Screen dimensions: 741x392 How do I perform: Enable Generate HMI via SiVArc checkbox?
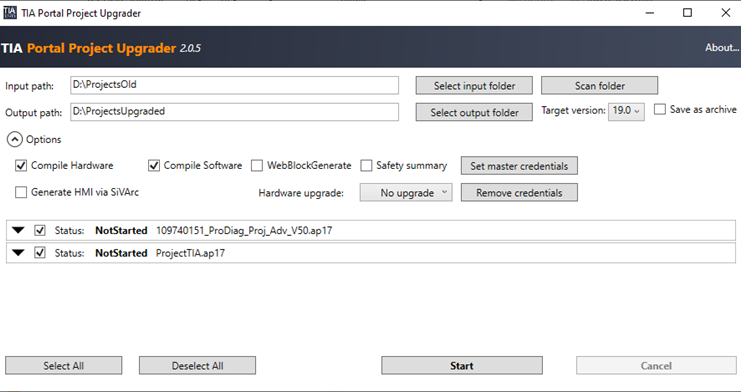(x=21, y=192)
